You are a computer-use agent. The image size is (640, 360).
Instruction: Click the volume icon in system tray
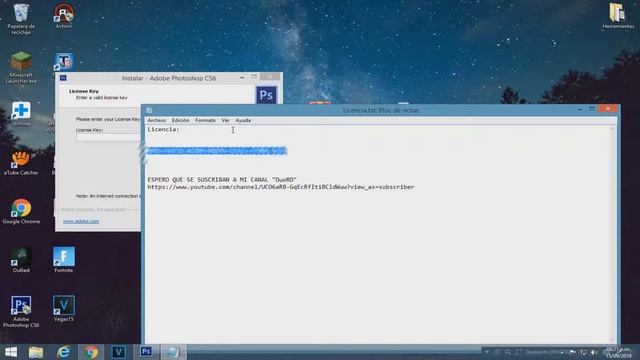pyautogui.click(x=594, y=352)
